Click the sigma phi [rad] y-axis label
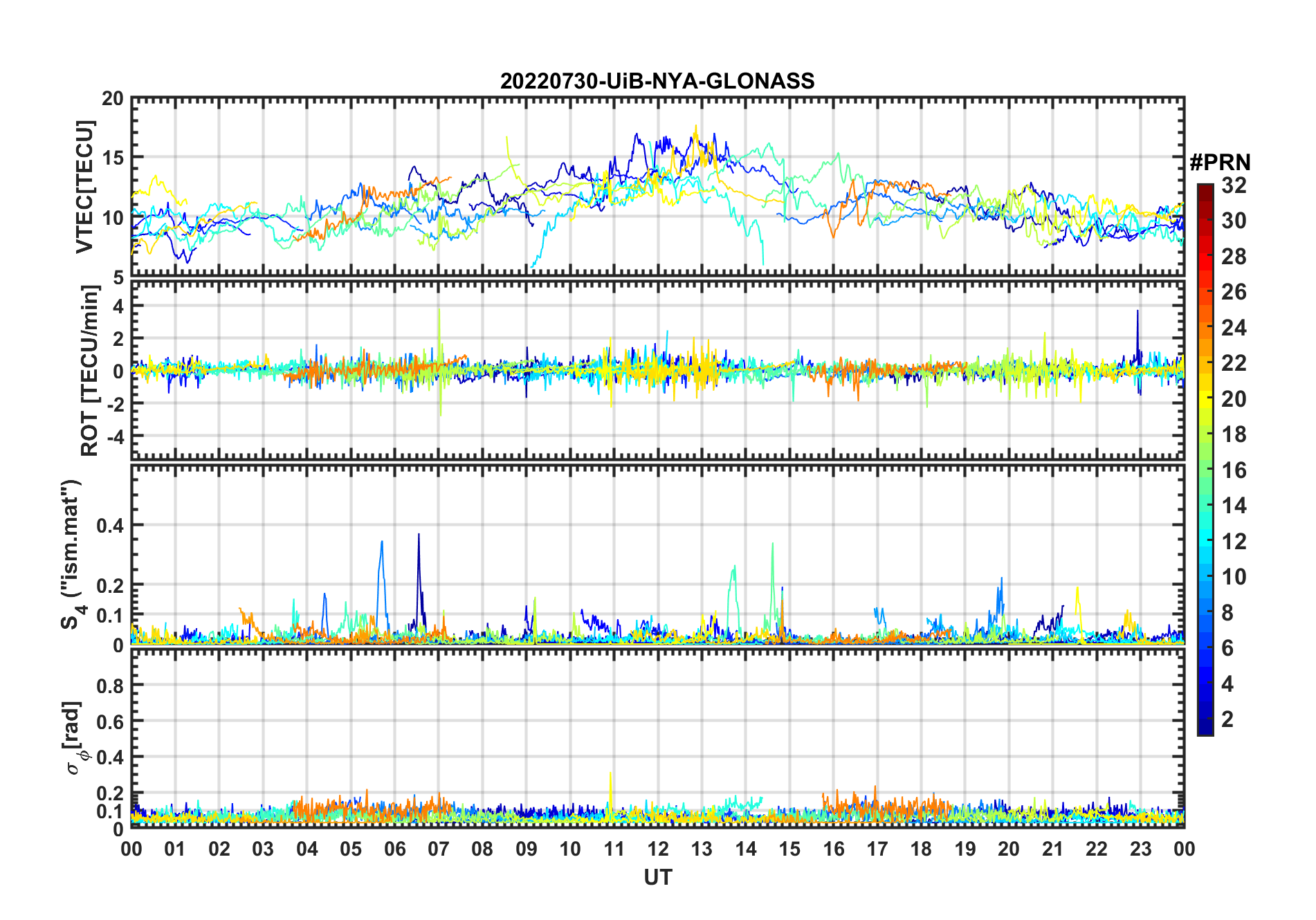Viewport: 1316px width, 920px height. click(75, 738)
